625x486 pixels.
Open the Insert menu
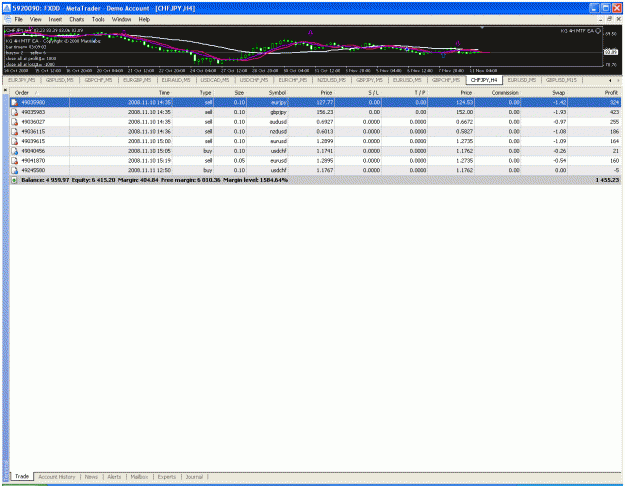[x=55, y=19]
